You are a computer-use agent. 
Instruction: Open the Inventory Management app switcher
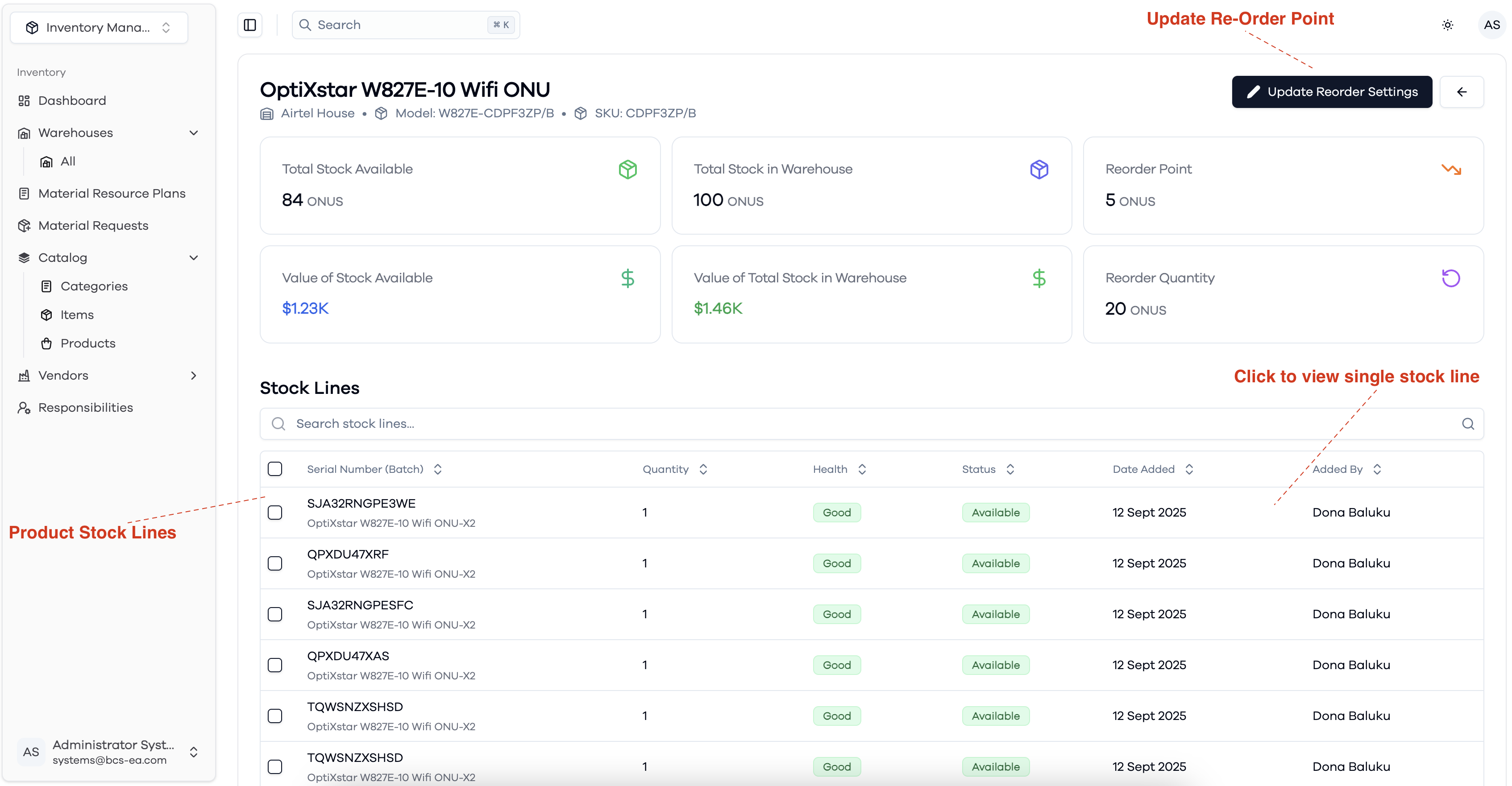point(99,28)
